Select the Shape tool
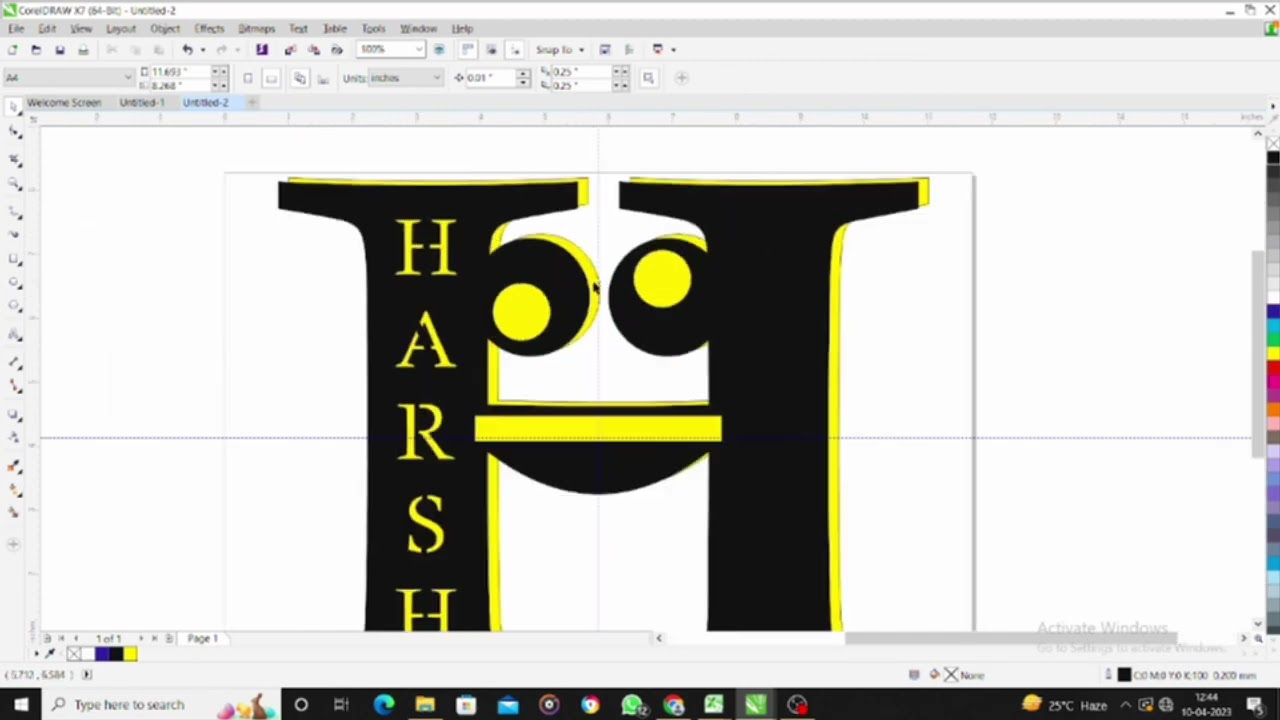This screenshot has height=720, width=1280. point(14,133)
